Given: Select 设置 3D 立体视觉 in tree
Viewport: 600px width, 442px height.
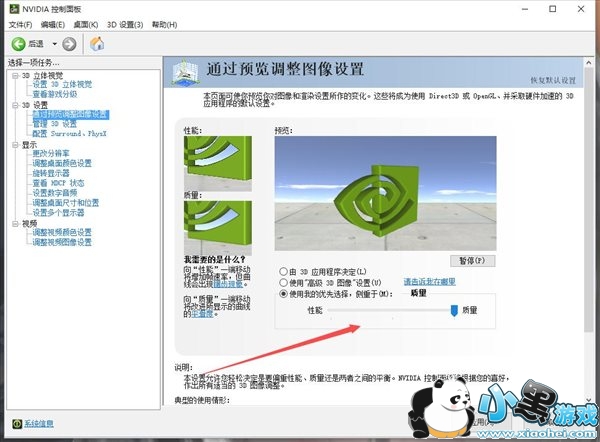Looking at the screenshot, I should 62,84.
